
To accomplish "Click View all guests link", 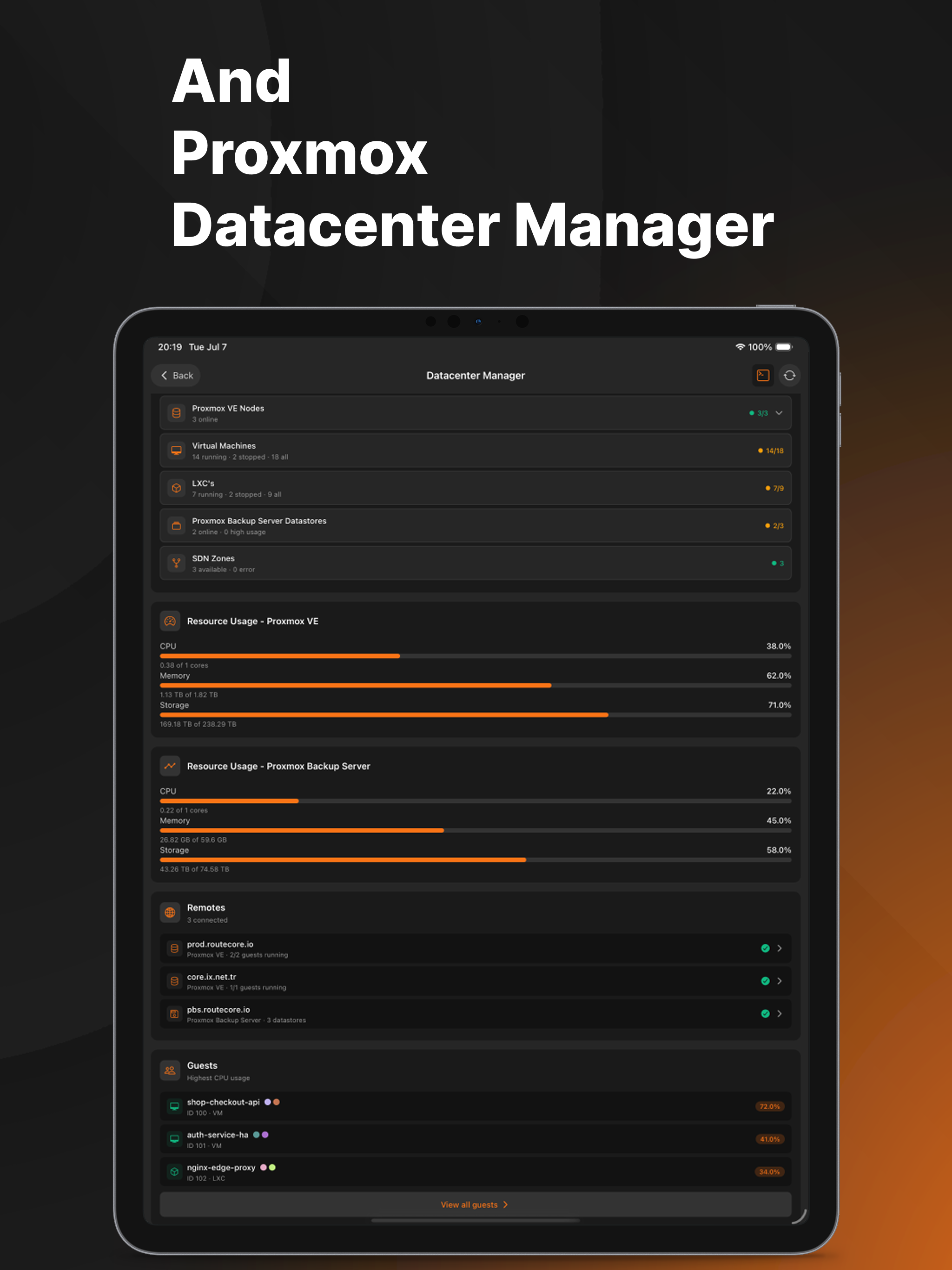I will coord(476,1204).
